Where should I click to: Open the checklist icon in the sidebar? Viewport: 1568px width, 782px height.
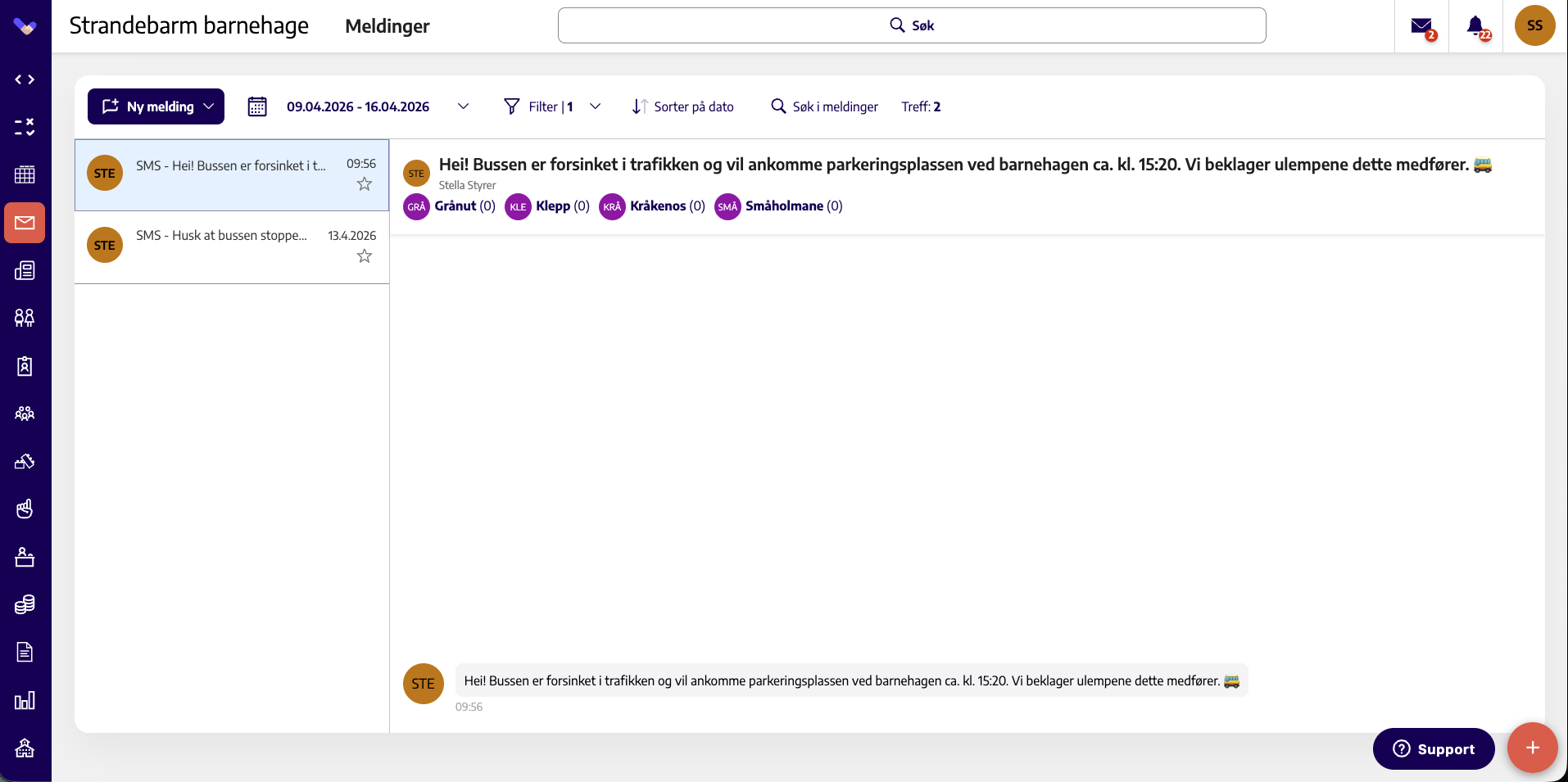25,127
